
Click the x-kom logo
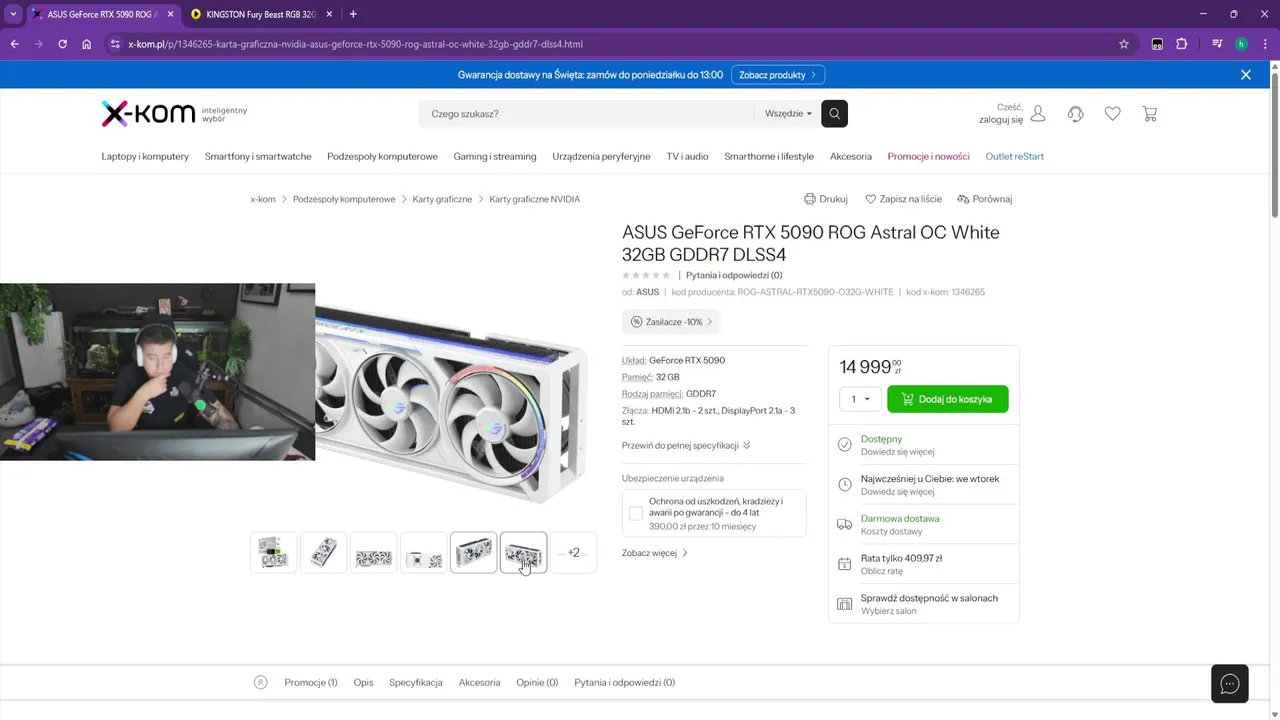point(148,113)
